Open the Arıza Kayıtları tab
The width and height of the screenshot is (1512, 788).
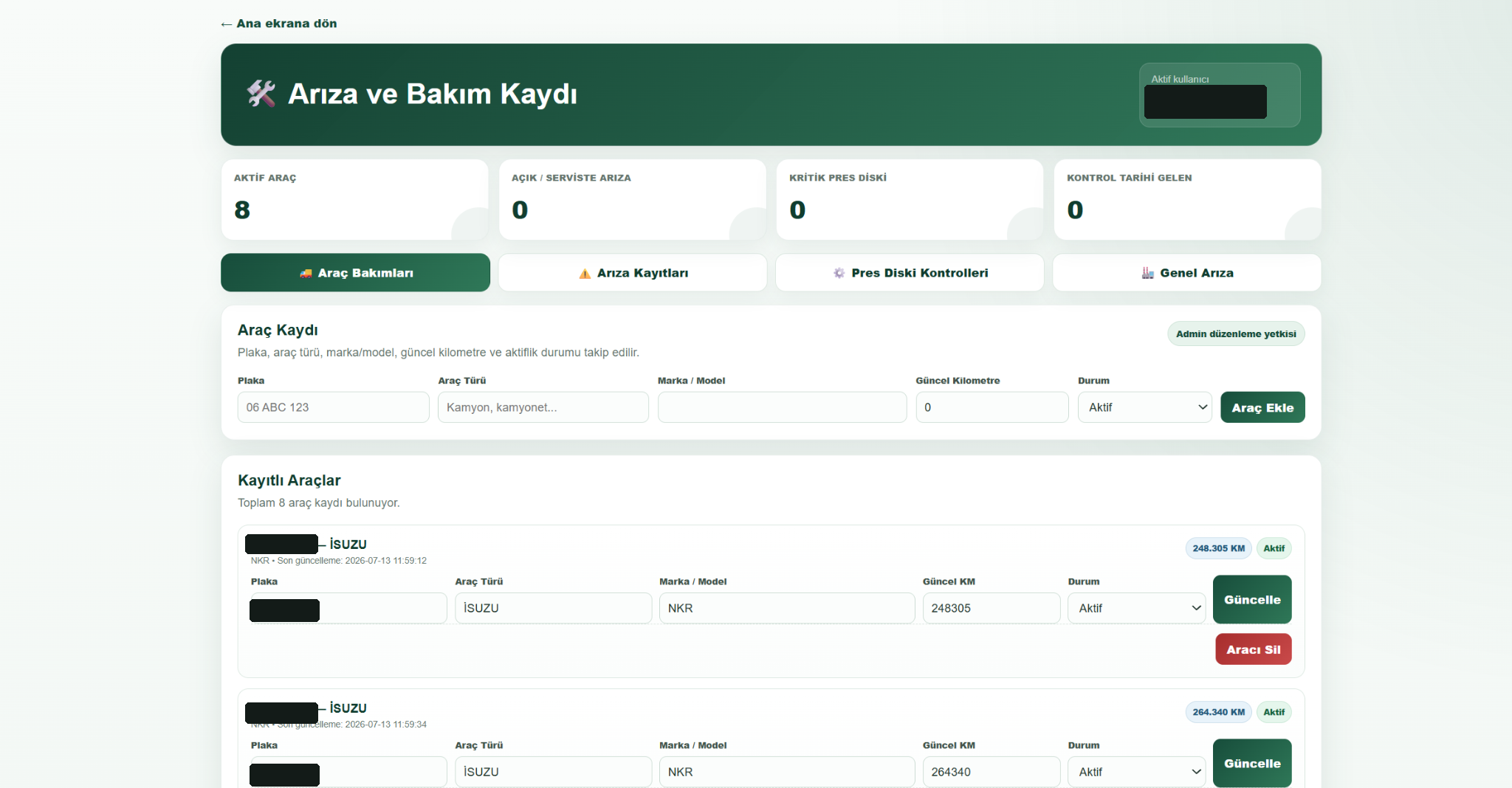(x=633, y=273)
